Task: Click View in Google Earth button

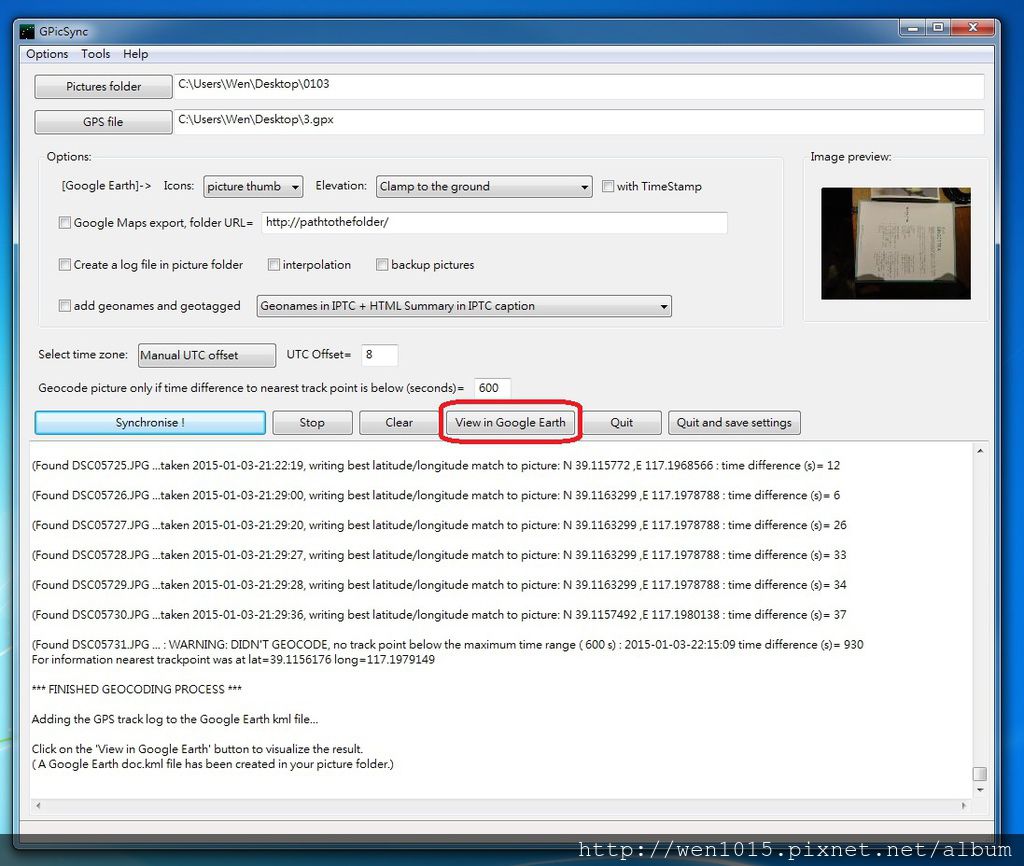Action: click(510, 423)
